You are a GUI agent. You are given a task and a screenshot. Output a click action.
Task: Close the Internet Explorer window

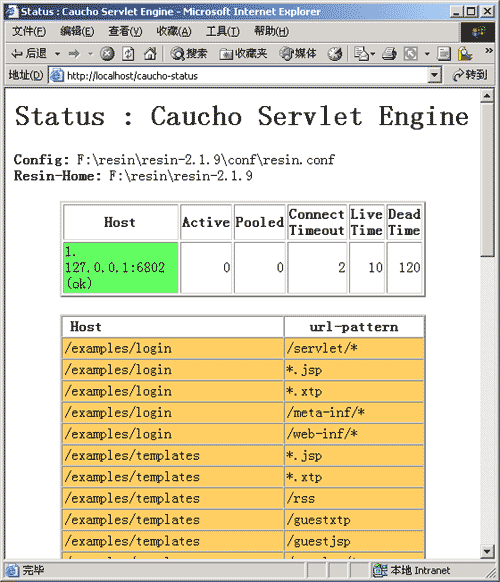[488, 12]
